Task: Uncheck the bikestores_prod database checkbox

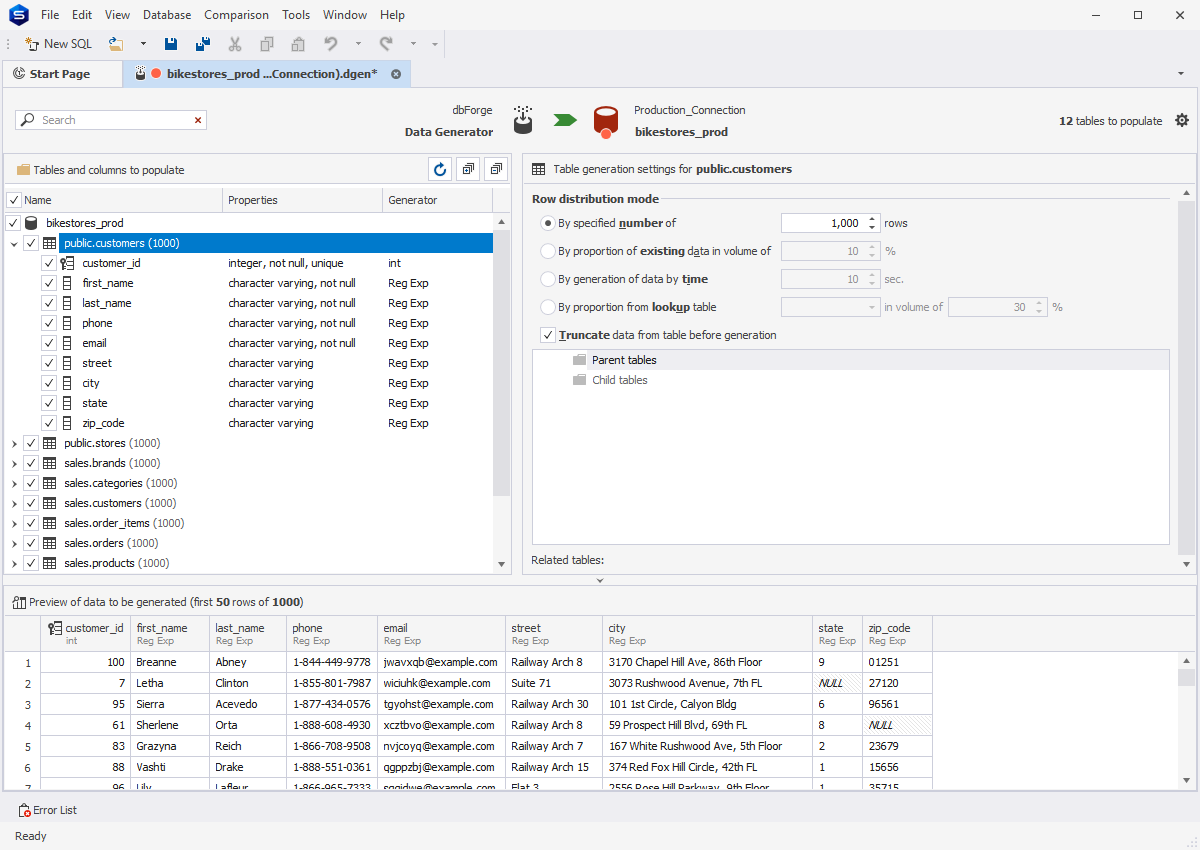Action: pos(13,223)
